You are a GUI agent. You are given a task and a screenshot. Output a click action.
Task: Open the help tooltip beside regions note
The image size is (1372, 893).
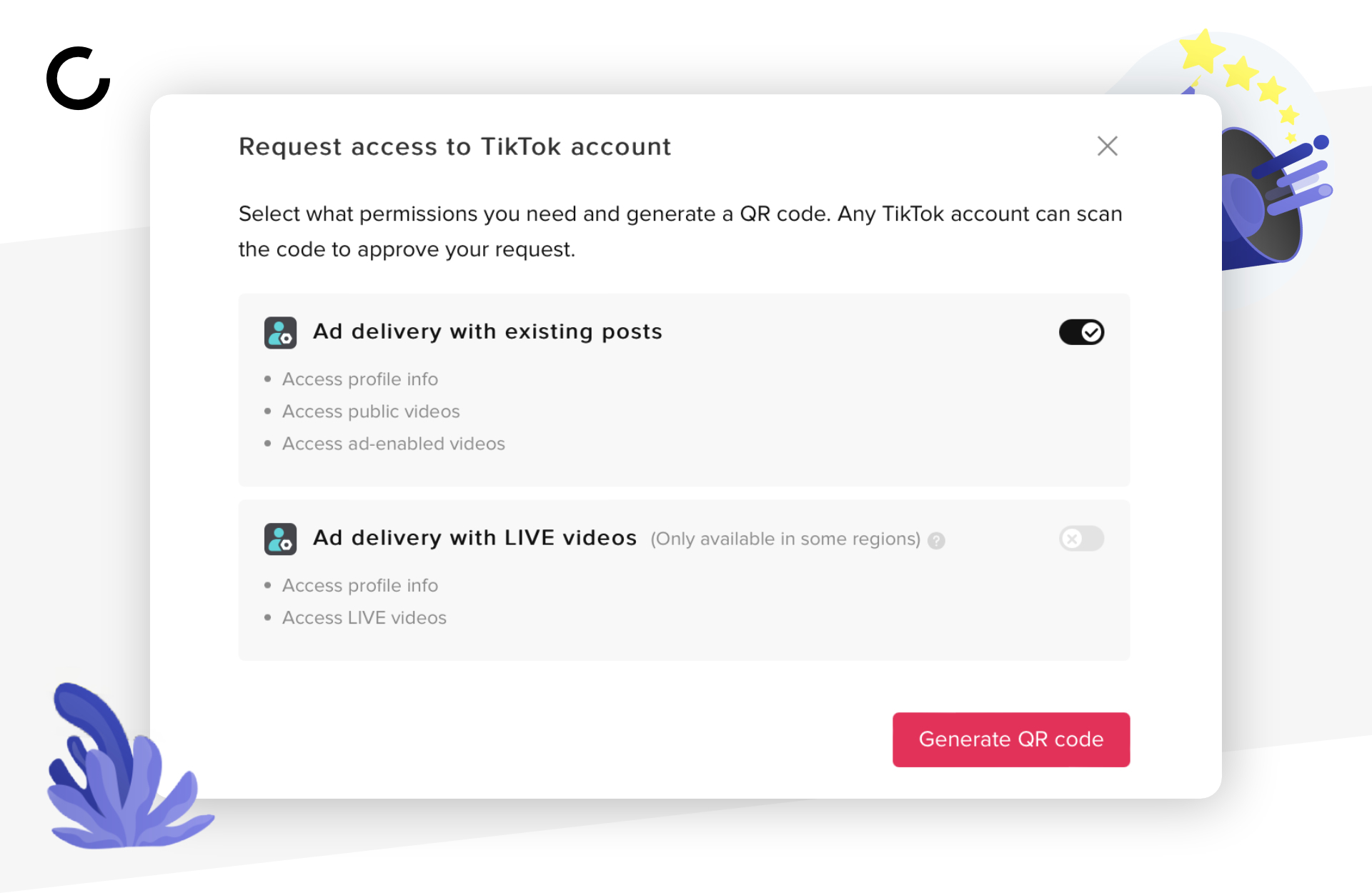936,541
